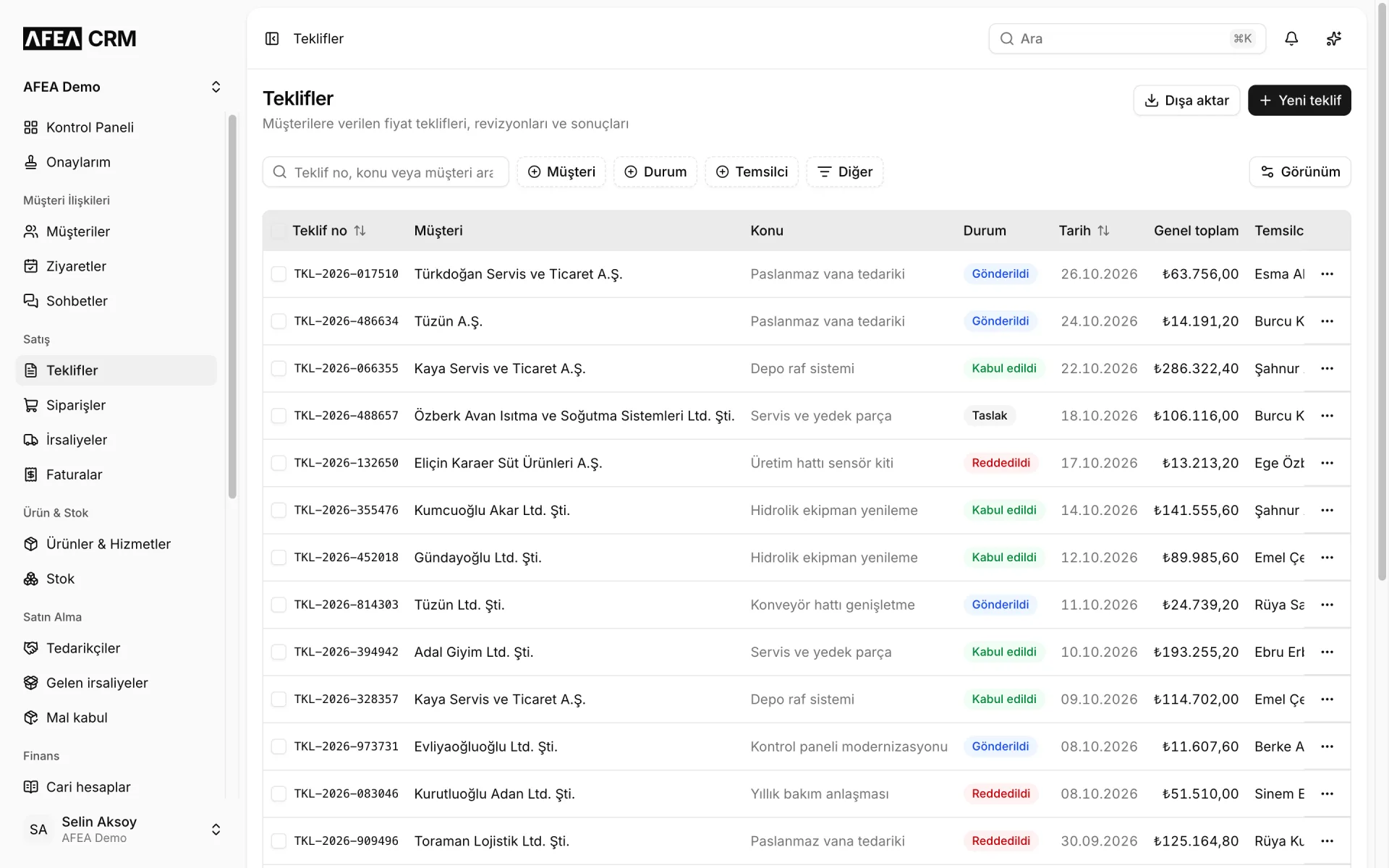Open Stok in sidebar
This screenshot has height=868, width=1389.
pyautogui.click(x=116, y=579)
